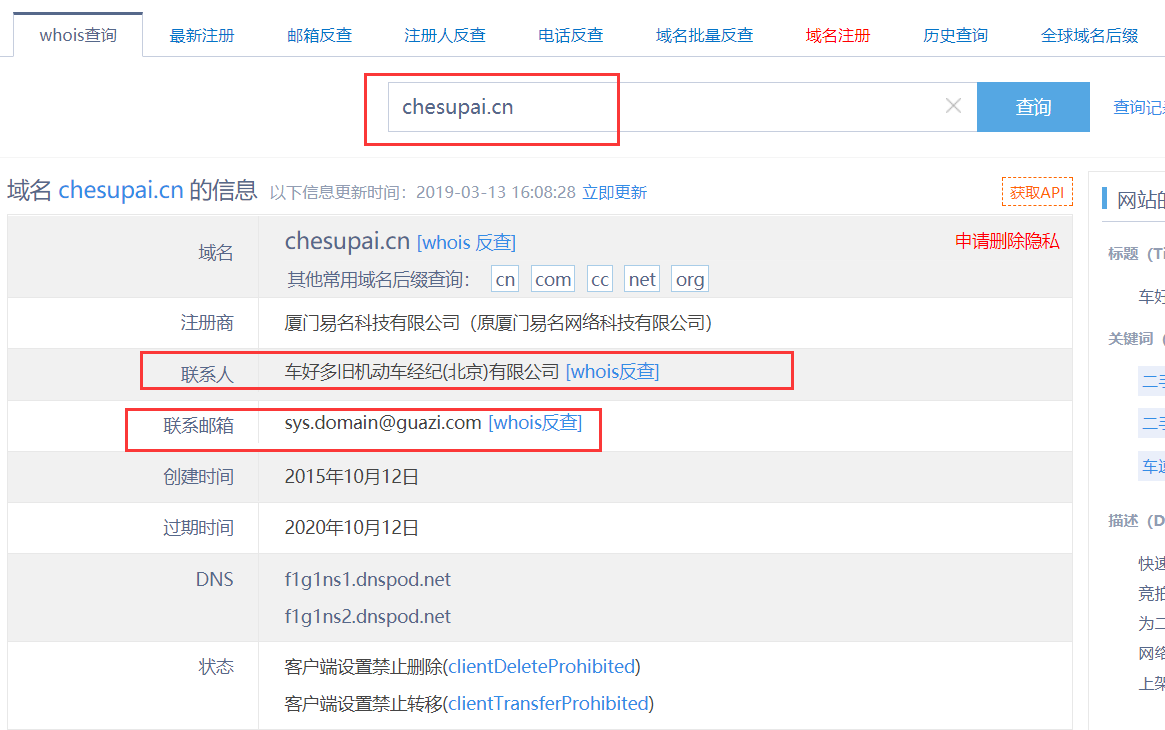Open the clientDeleteProhibited status link
Image resolution: width=1165 pixels, height=730 pixels.
(542, 666)
